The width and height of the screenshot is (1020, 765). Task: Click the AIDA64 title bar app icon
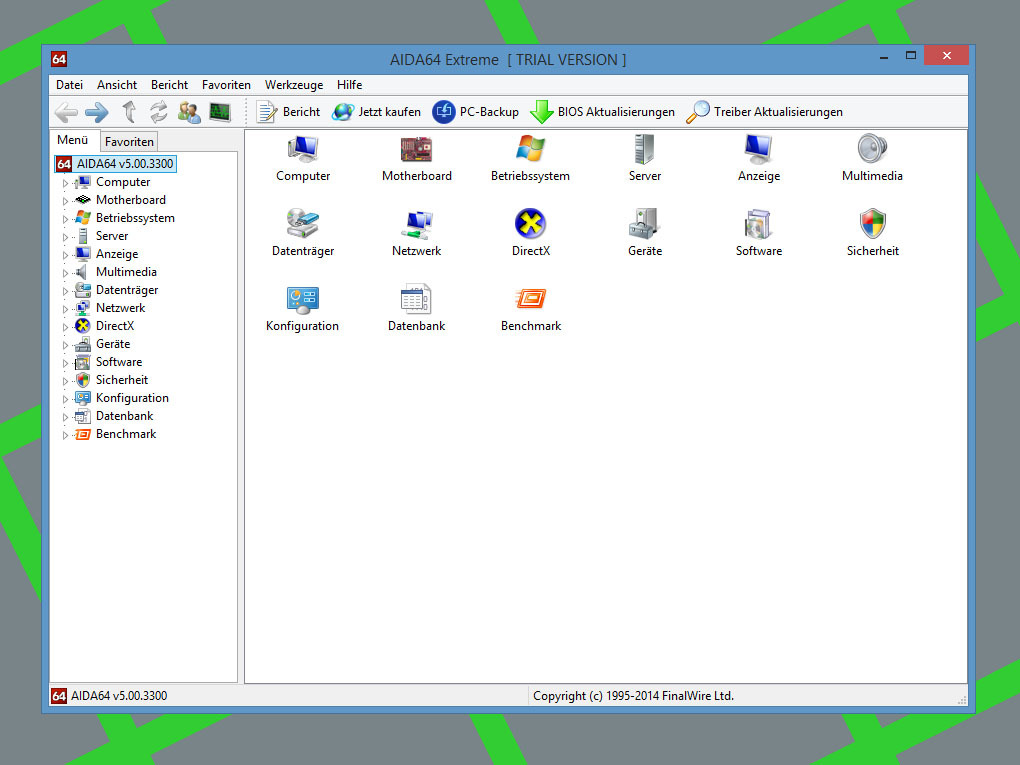pos(59,59)
